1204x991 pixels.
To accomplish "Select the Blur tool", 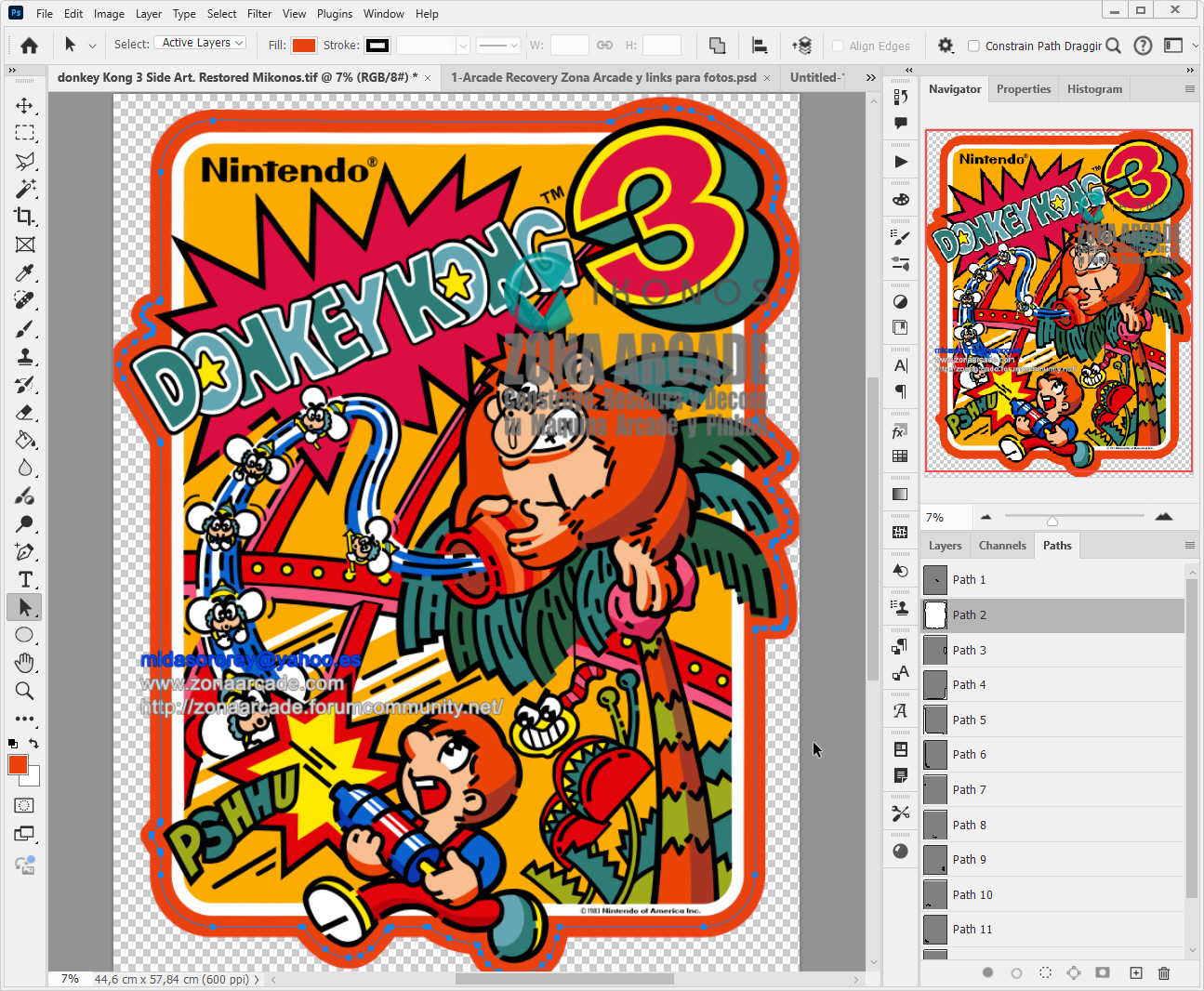I will [x=25, y=468].
